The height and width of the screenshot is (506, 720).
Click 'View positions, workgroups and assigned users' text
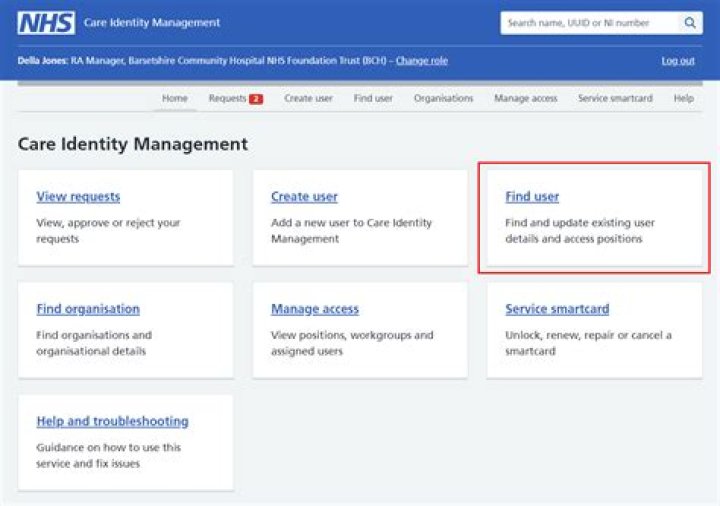tap(352, 343)
